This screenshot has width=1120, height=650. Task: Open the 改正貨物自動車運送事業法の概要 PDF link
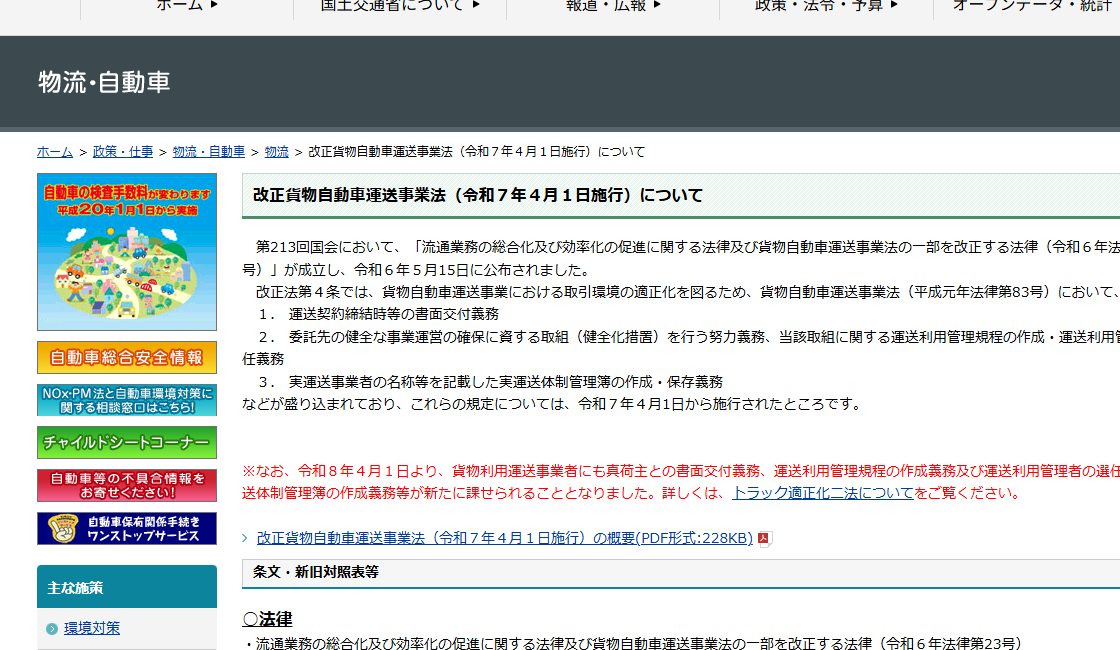click(x=504, y=538)
